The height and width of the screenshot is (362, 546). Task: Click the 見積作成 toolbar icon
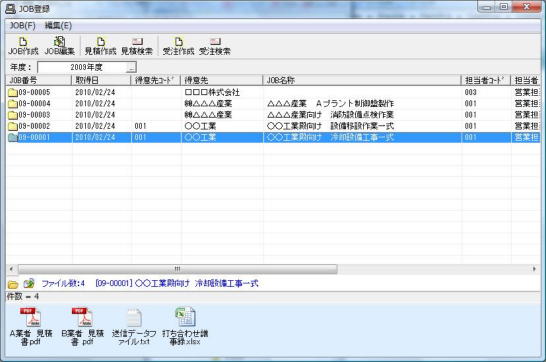(x=100, y=46)
